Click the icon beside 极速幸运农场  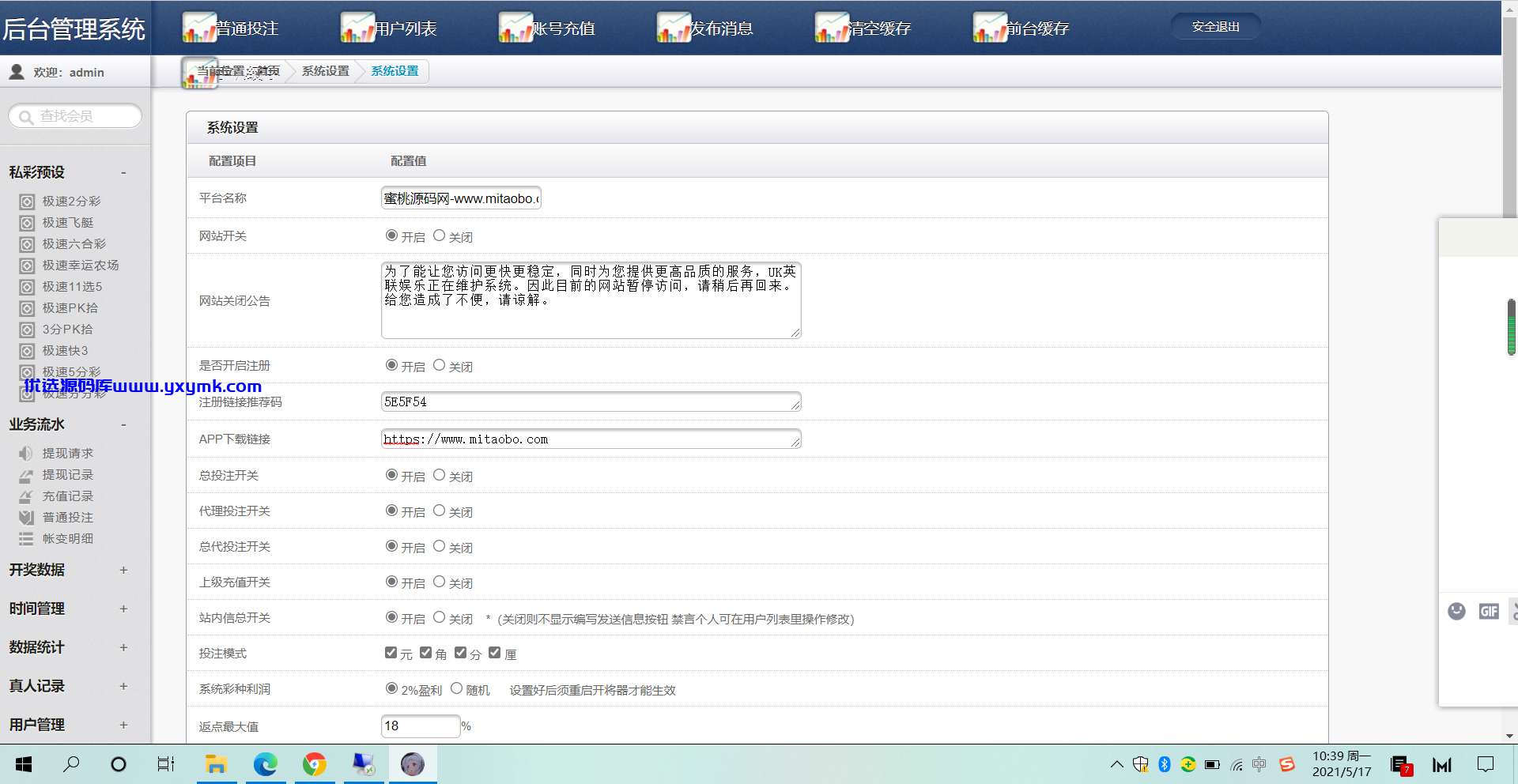(27, 266)
